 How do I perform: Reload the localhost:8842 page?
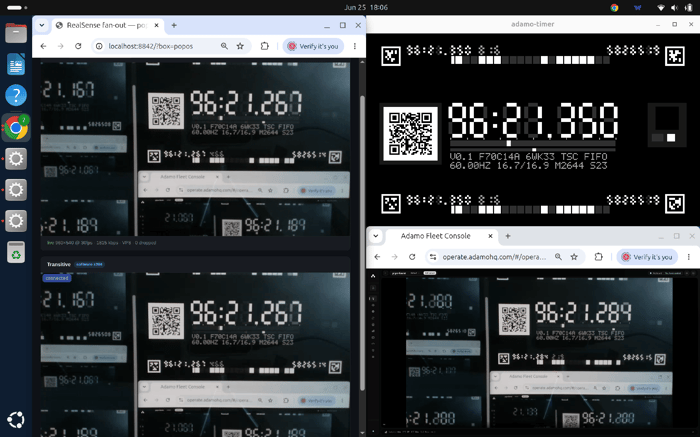pyautogui.click(x=78, y=46)
